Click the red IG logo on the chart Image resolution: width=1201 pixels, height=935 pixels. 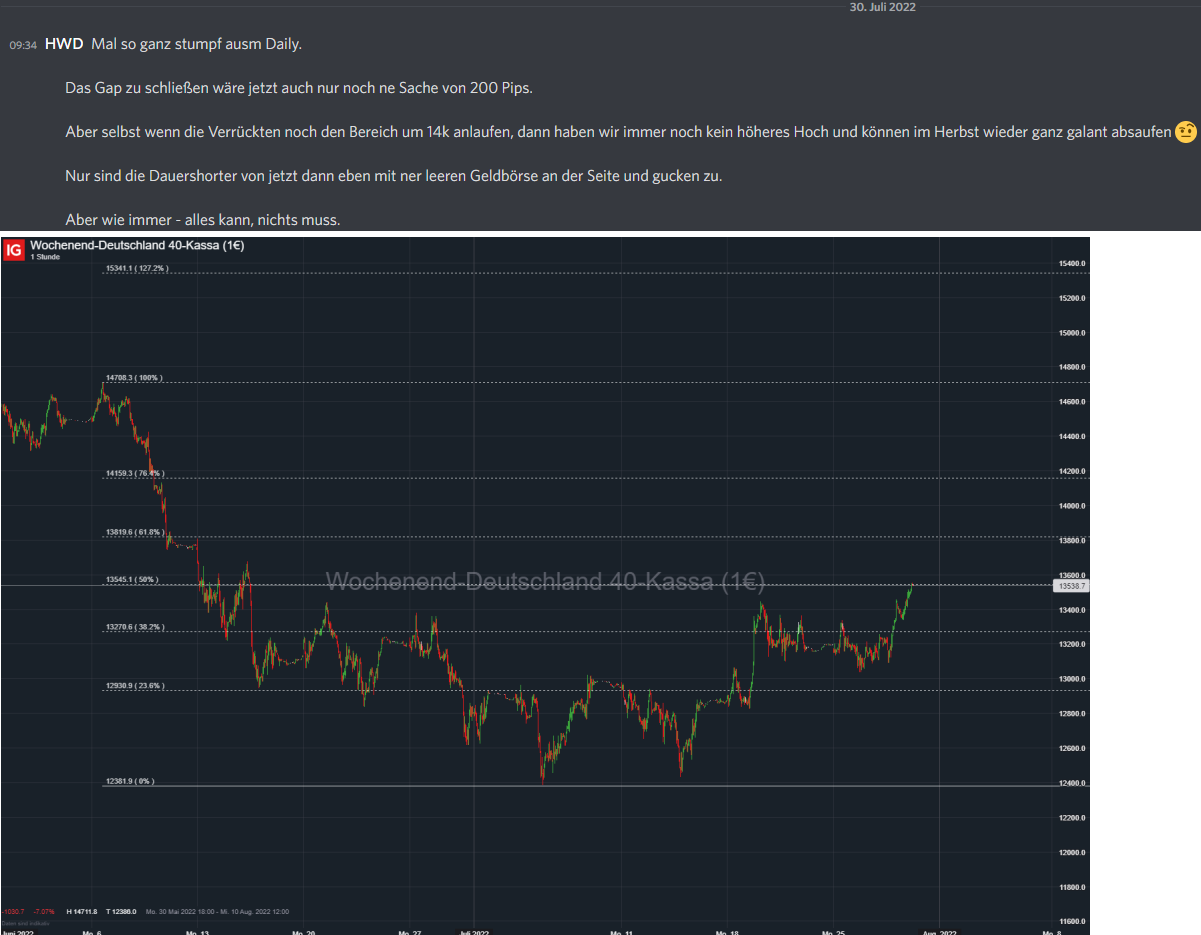point(14,249)
